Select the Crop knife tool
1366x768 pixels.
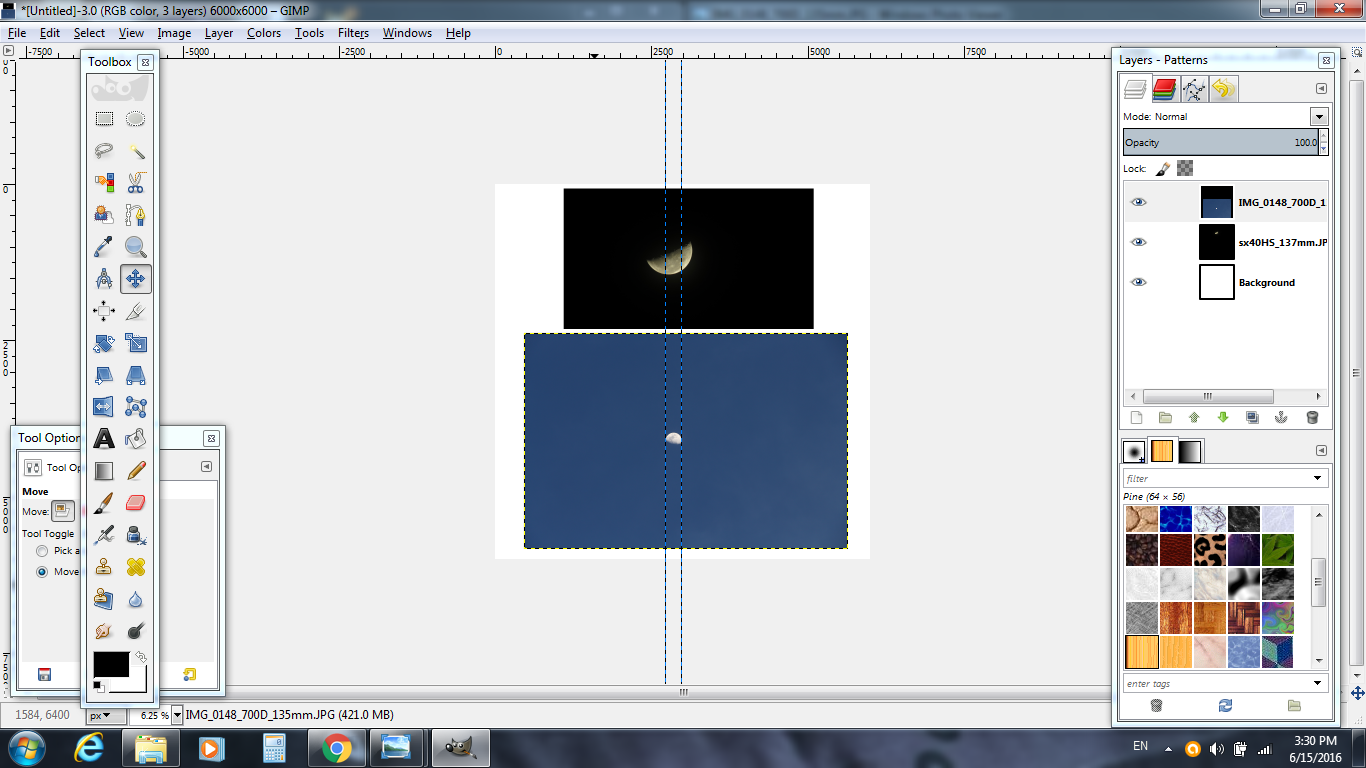[136, 311]
